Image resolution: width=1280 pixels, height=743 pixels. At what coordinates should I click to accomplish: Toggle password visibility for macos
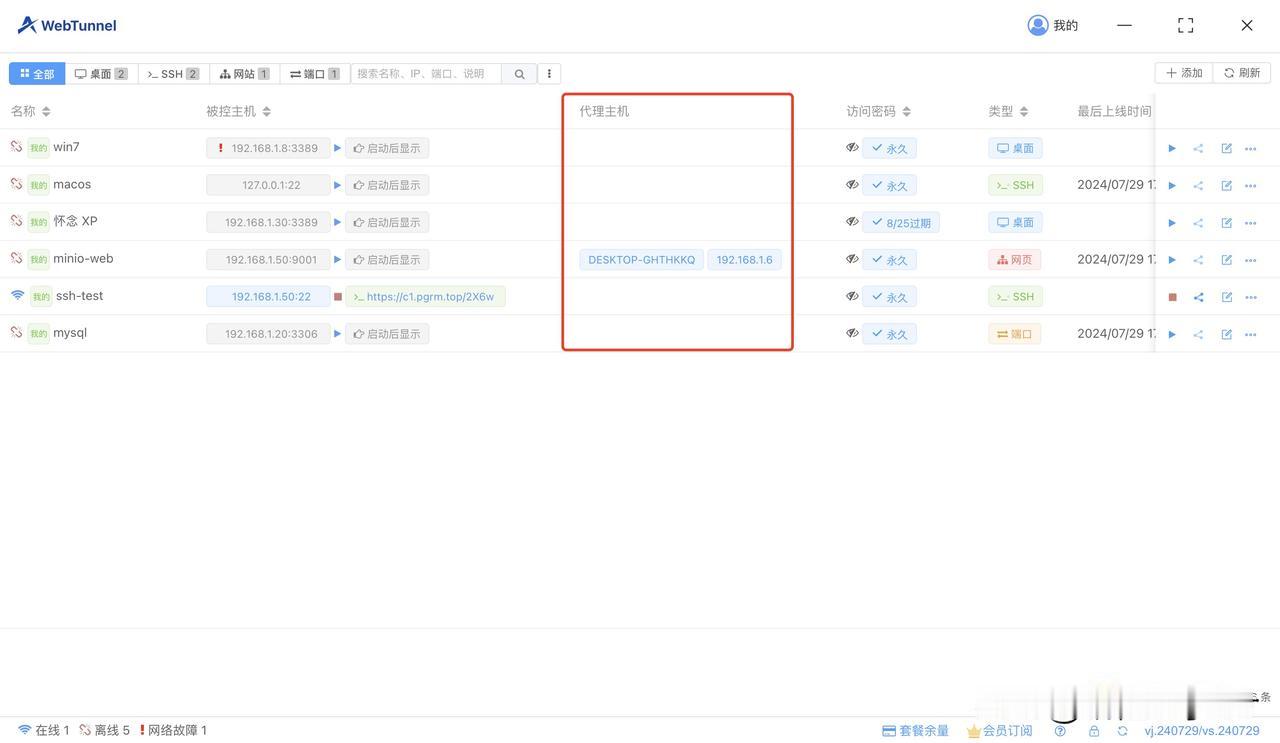point(852,185)
